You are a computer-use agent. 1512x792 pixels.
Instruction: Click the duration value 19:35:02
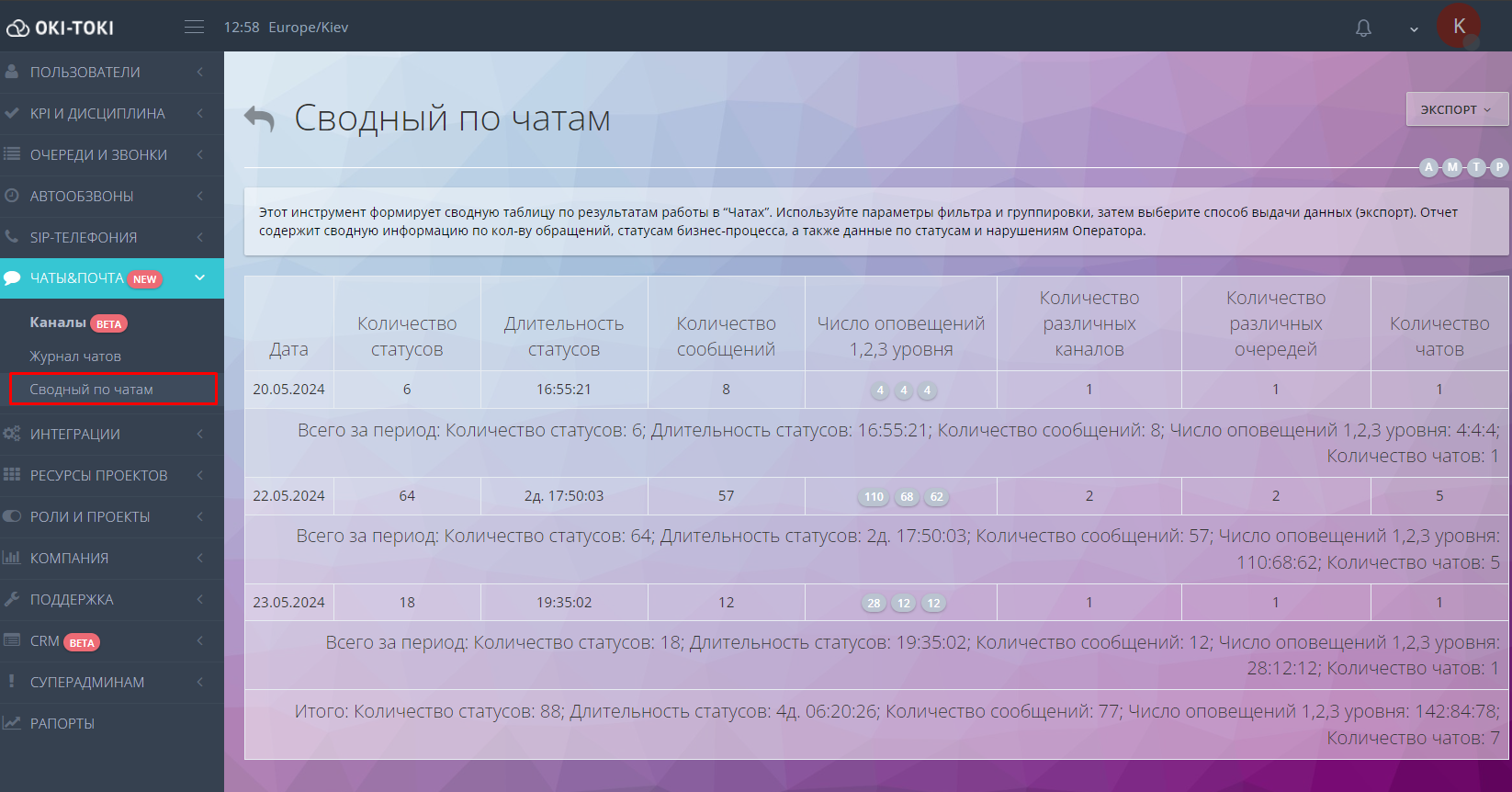(x=564, y=602)
